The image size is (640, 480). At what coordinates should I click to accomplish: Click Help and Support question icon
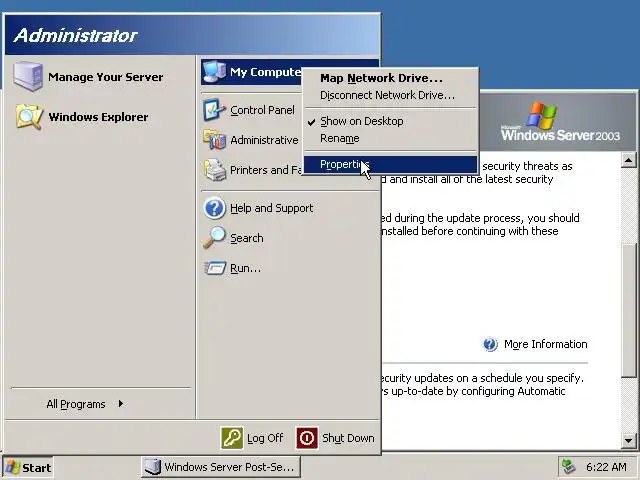[214, 208]
